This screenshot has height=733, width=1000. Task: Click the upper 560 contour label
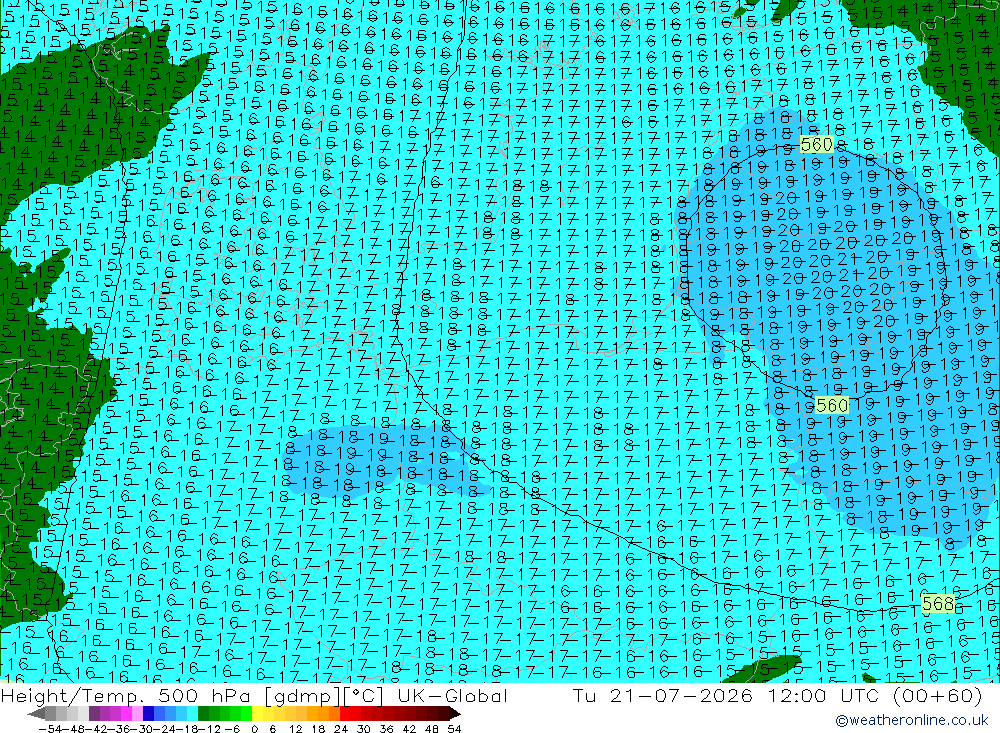point(816,145)
